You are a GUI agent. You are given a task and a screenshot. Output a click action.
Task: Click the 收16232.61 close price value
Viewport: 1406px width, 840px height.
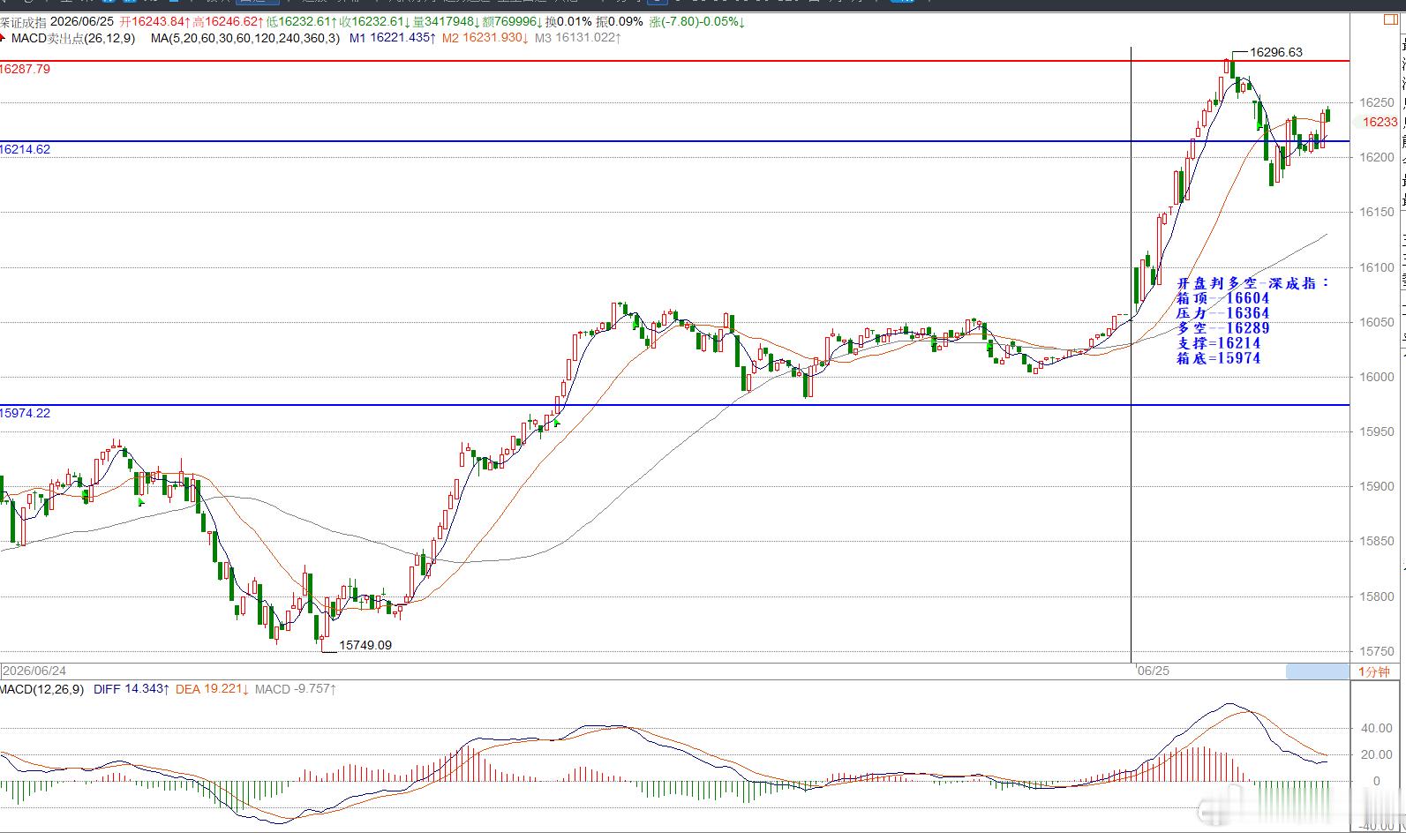375,22
